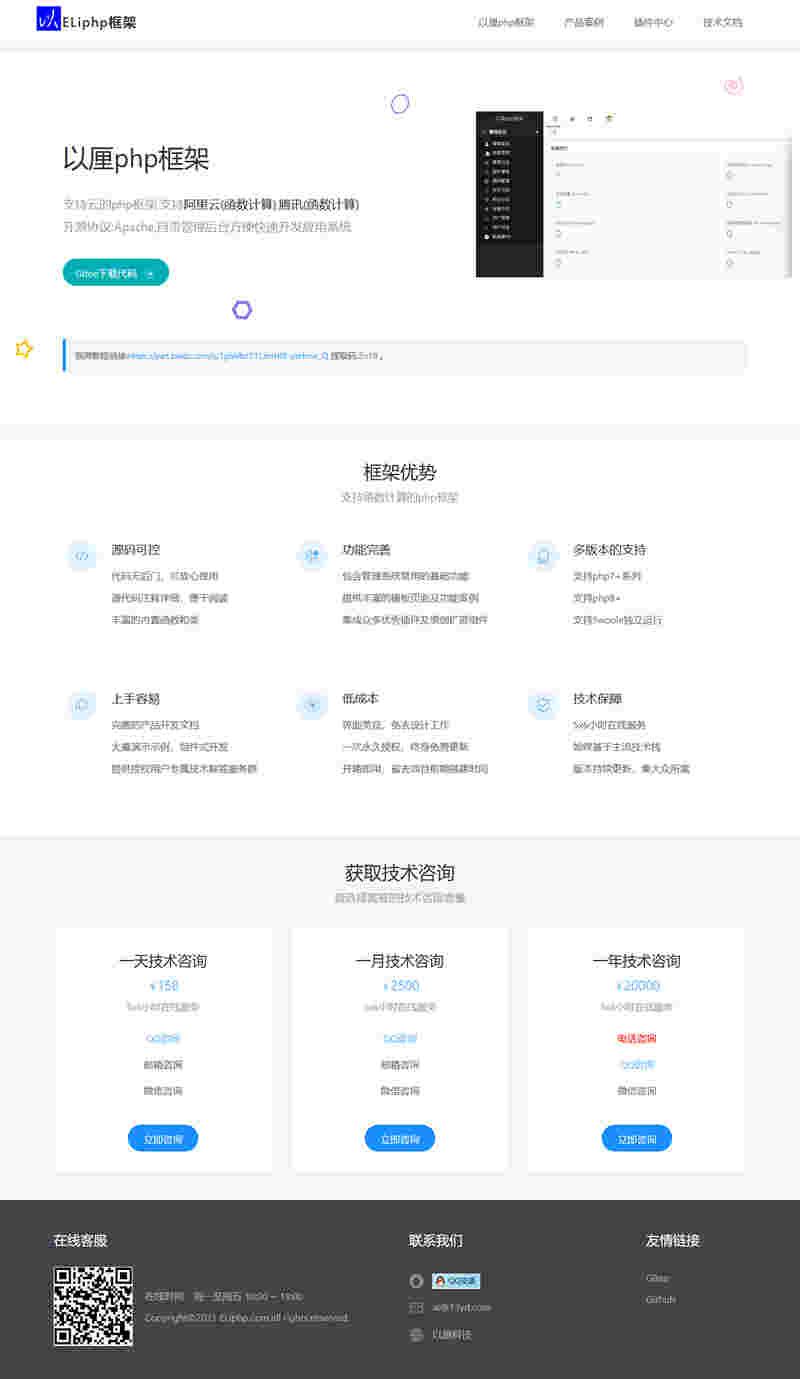Click the 低成本 feature icon
The height and width of the screenshot is (1379, 800).
click(312, 705)
